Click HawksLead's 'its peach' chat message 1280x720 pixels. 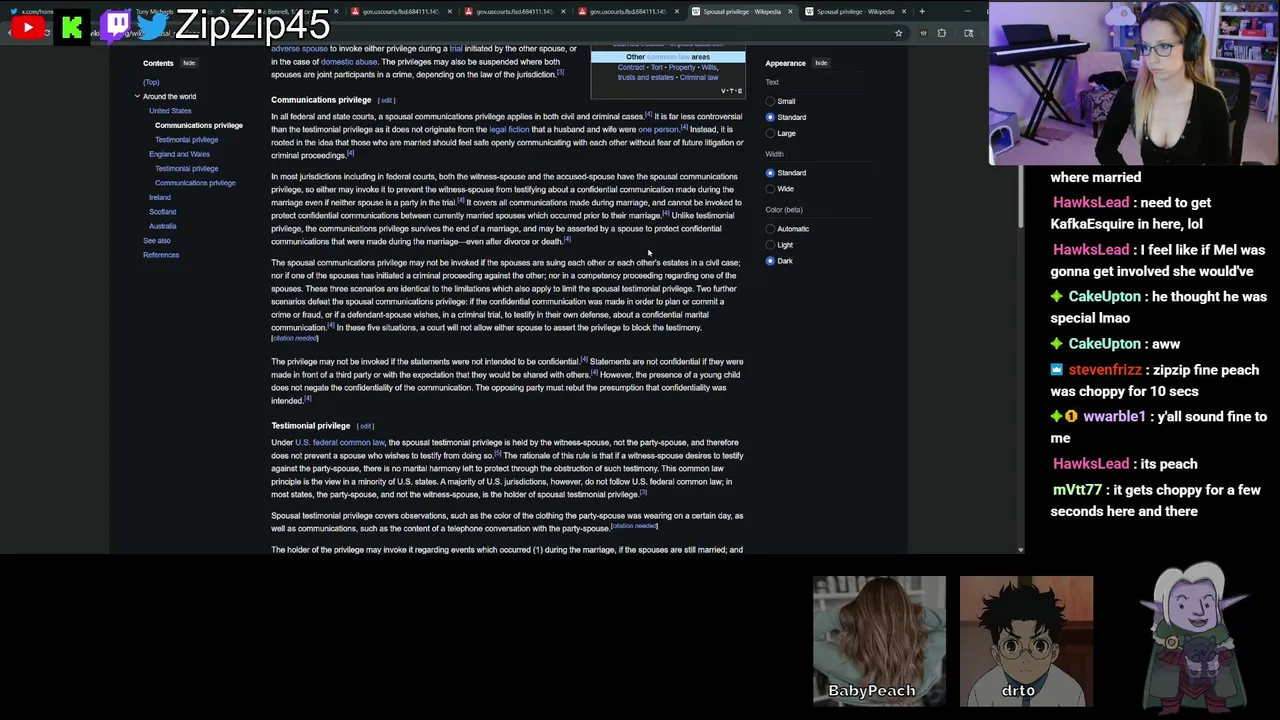1125,464
